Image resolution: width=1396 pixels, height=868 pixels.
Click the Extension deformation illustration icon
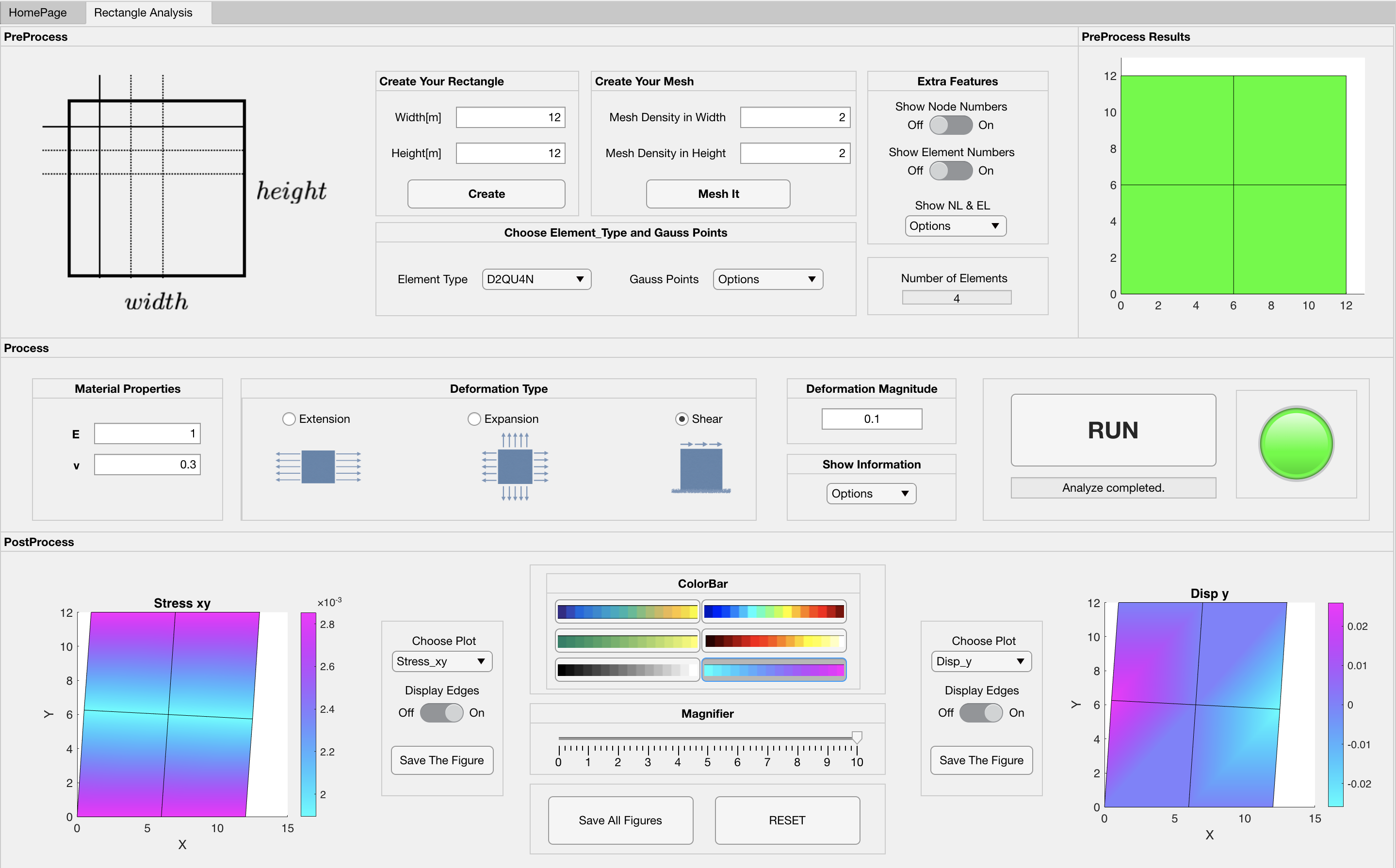coord(318,466)
